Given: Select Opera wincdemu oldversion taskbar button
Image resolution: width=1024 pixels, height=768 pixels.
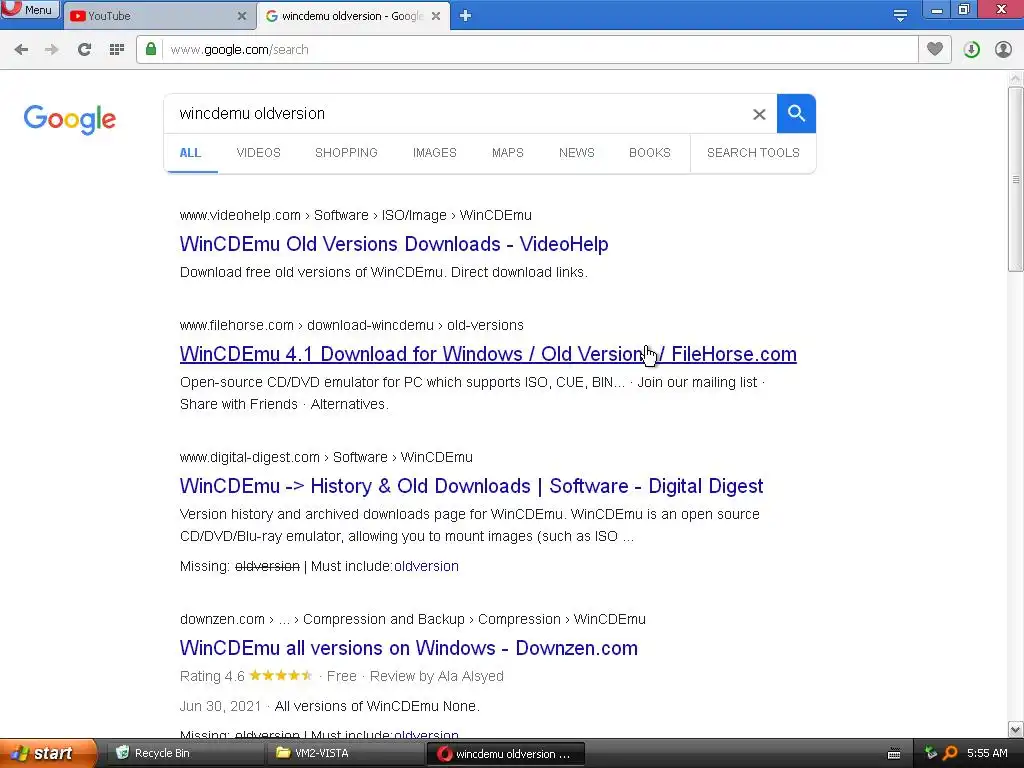Looking at the screenshot, I should point(505,753).
